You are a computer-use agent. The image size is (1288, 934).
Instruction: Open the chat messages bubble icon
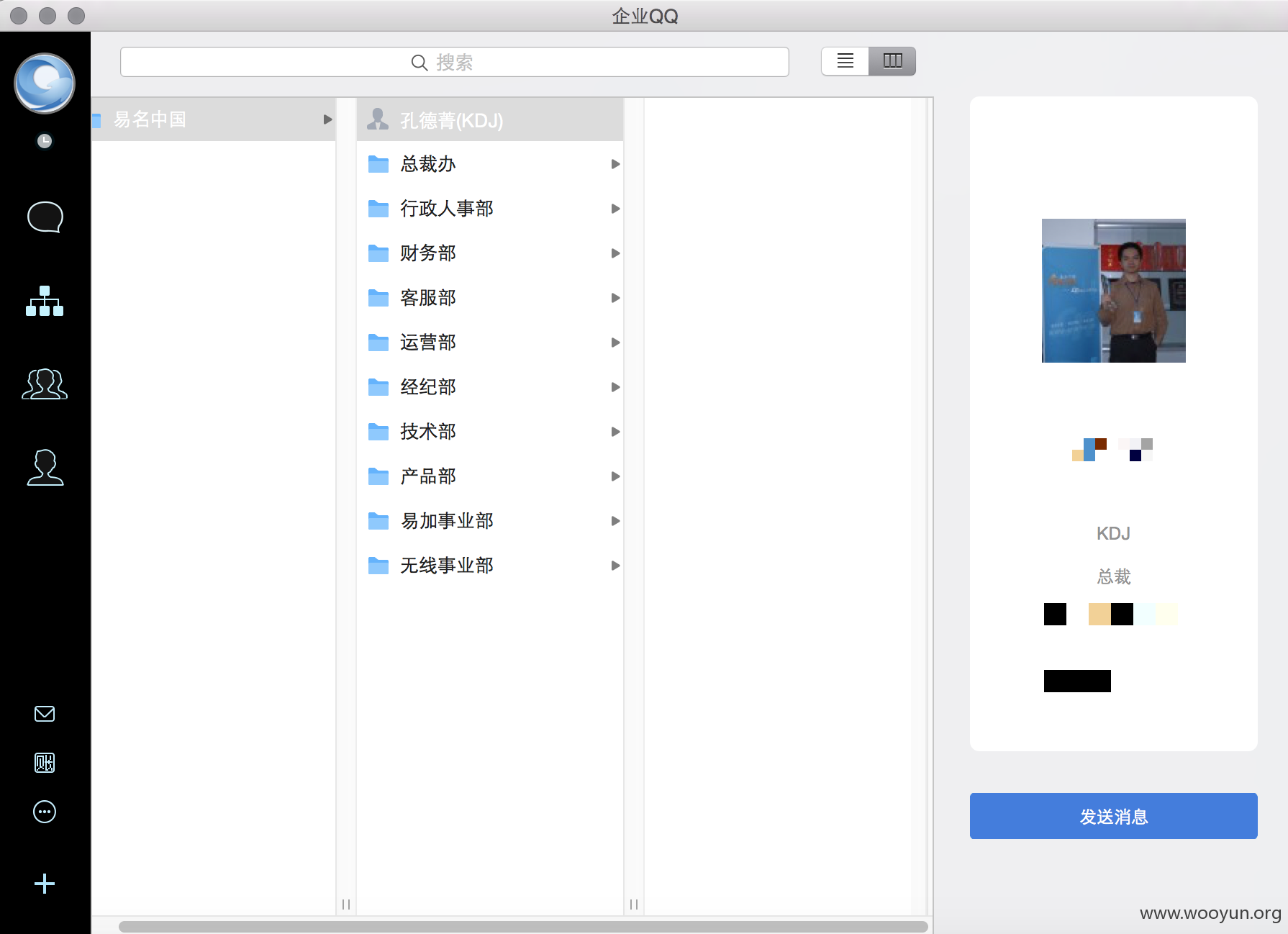(x=45, y=217)
